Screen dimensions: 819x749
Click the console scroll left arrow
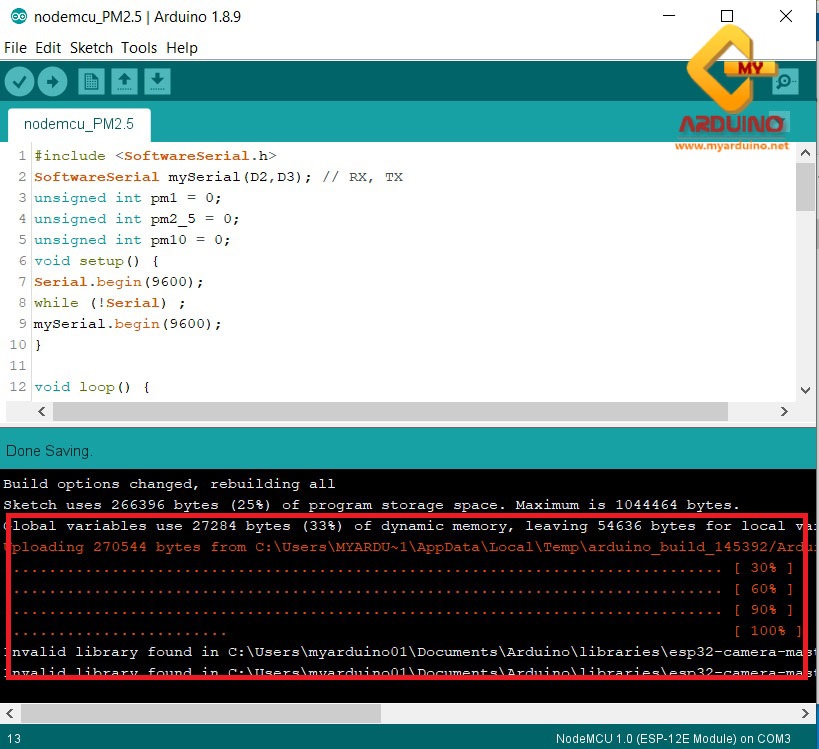9,713
